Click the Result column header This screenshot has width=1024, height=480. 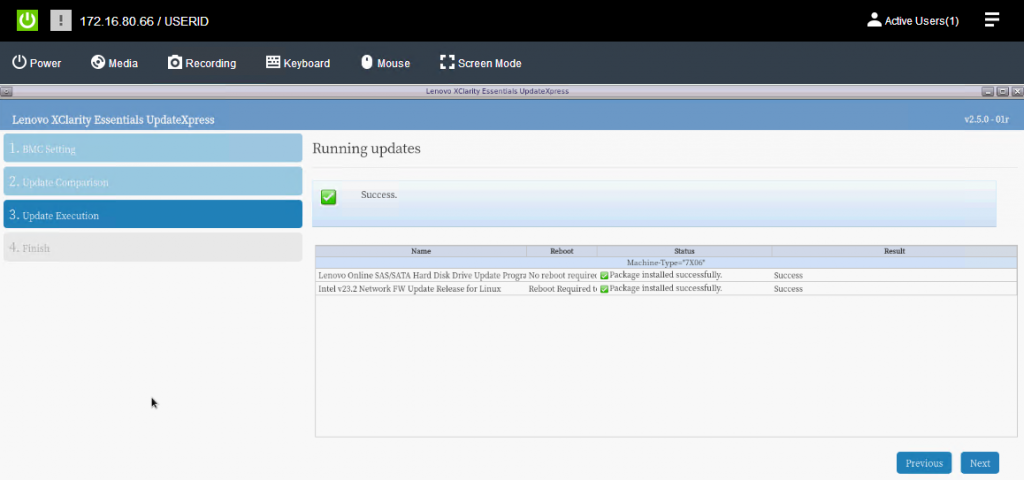(895, 251)
